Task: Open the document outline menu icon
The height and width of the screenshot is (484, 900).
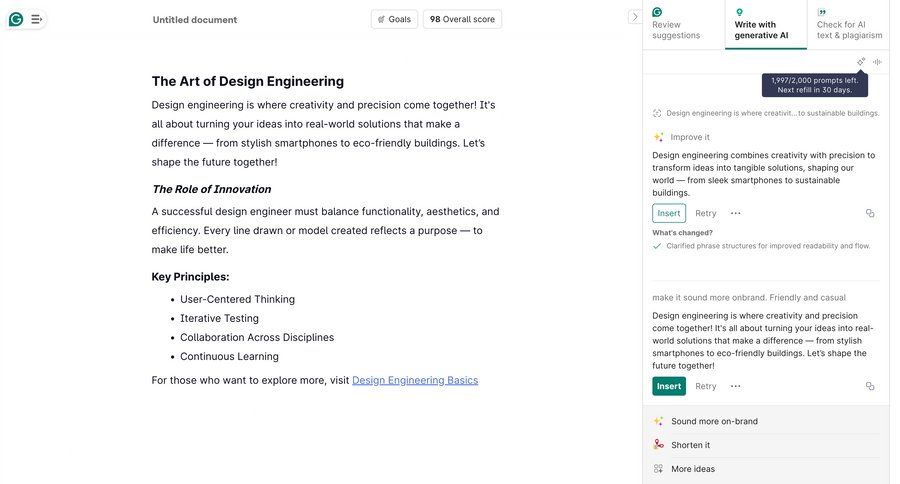Action: coord(36,20)
